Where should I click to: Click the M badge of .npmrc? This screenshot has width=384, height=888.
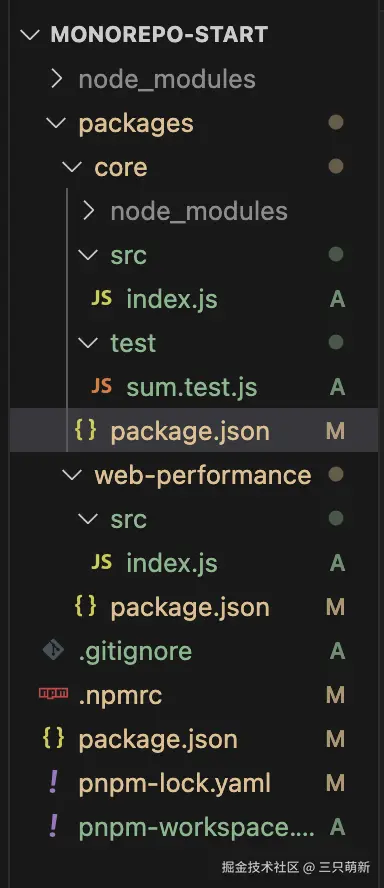point(335,695)
